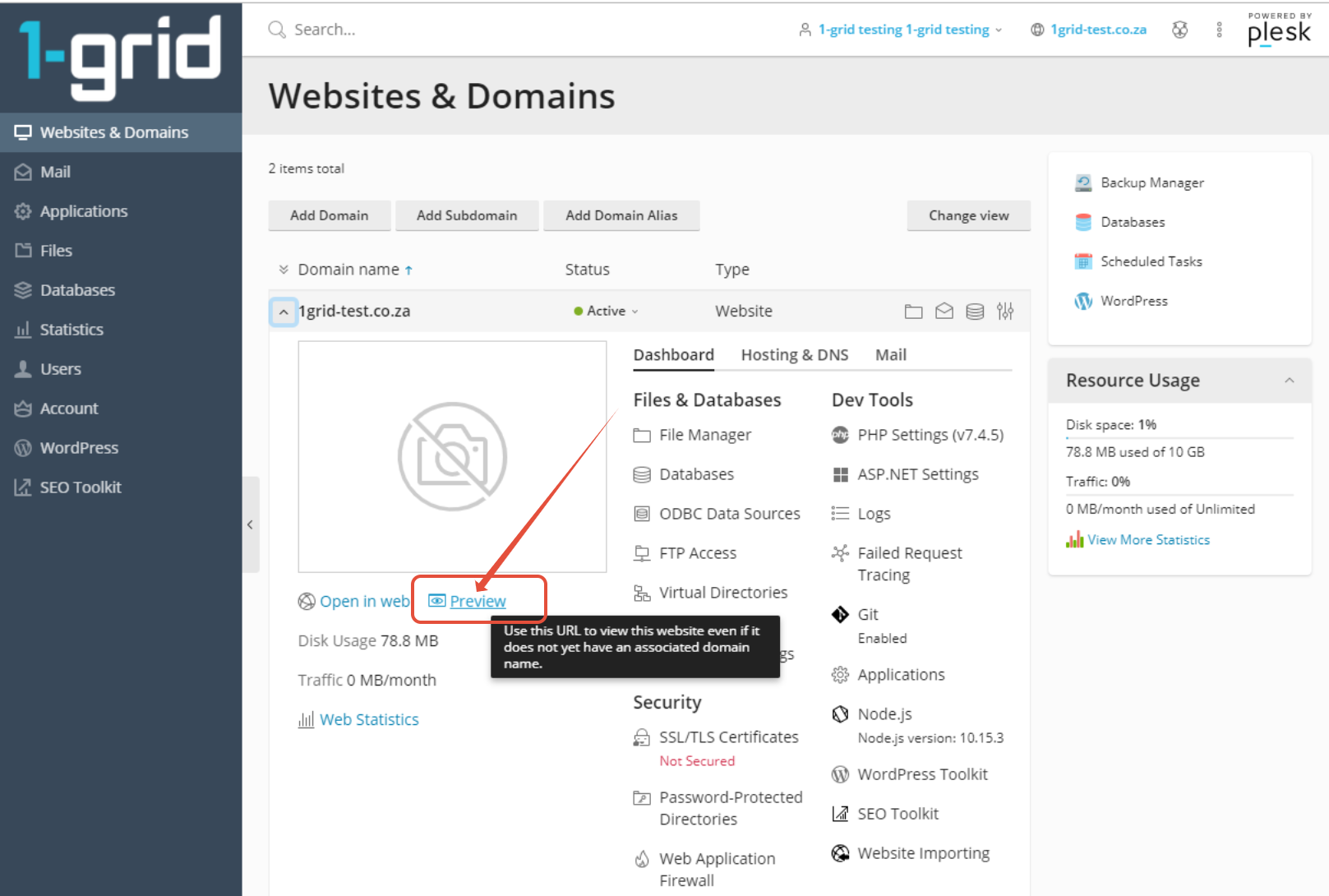Open Account in the sidebar
1329x896 pixels.
[x=121, y=409]
